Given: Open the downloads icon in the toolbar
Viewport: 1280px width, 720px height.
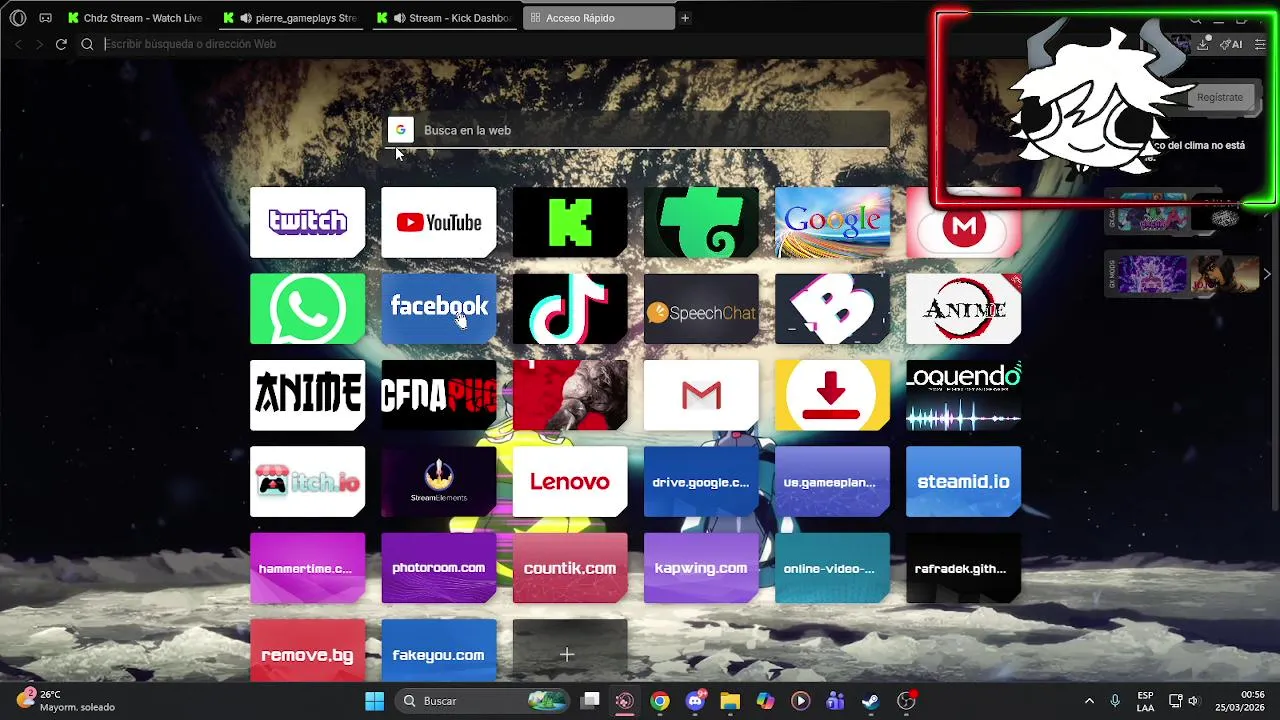Looking at the screenshot, I should (1203, 44).
